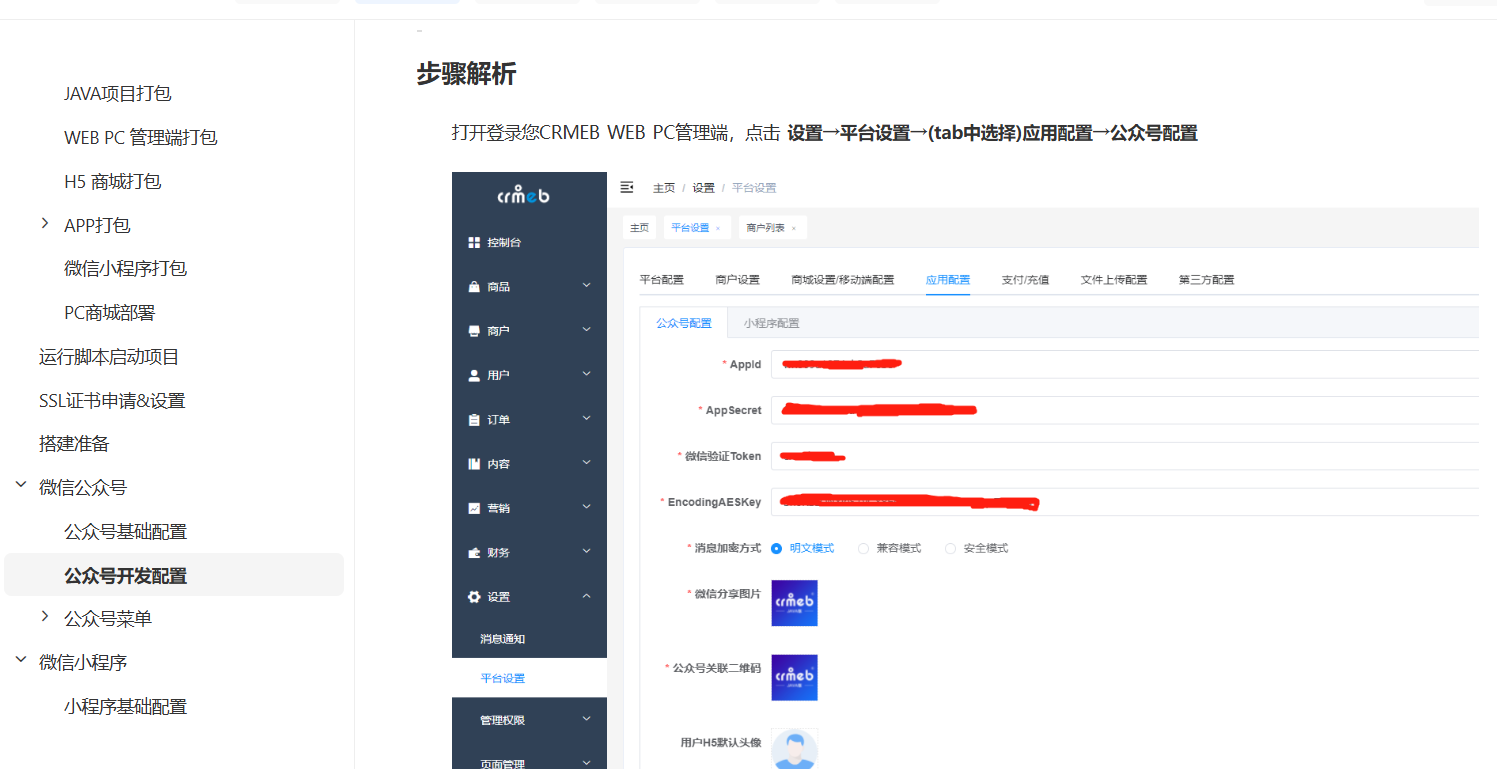Expand the 用户 menu arrow
Image resolution: width=1497 pixels, height=769 pixels.
[x=586, y=373]
